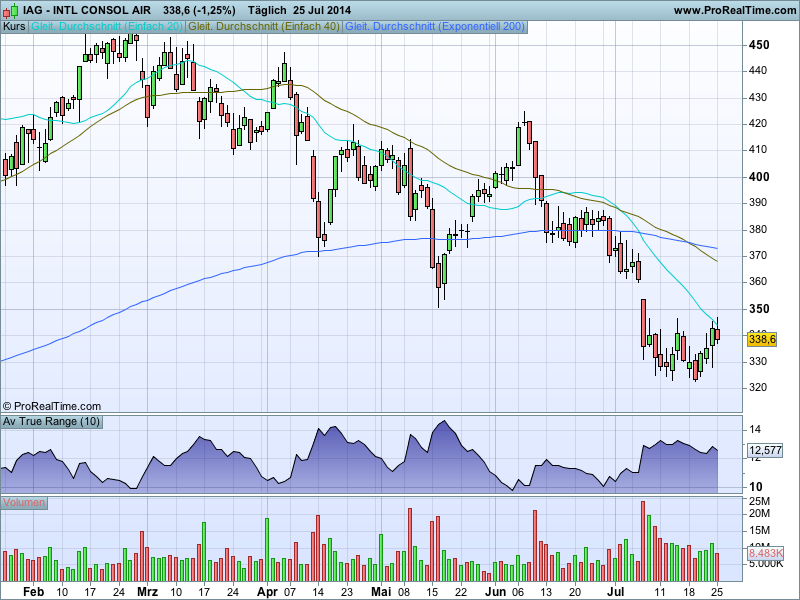Image resolution: width=800 pixels, height=600 pixels.
Task: Select the Gleit. Durchschnitt (Exponentiell 200) label
Action: pos(435,26)
